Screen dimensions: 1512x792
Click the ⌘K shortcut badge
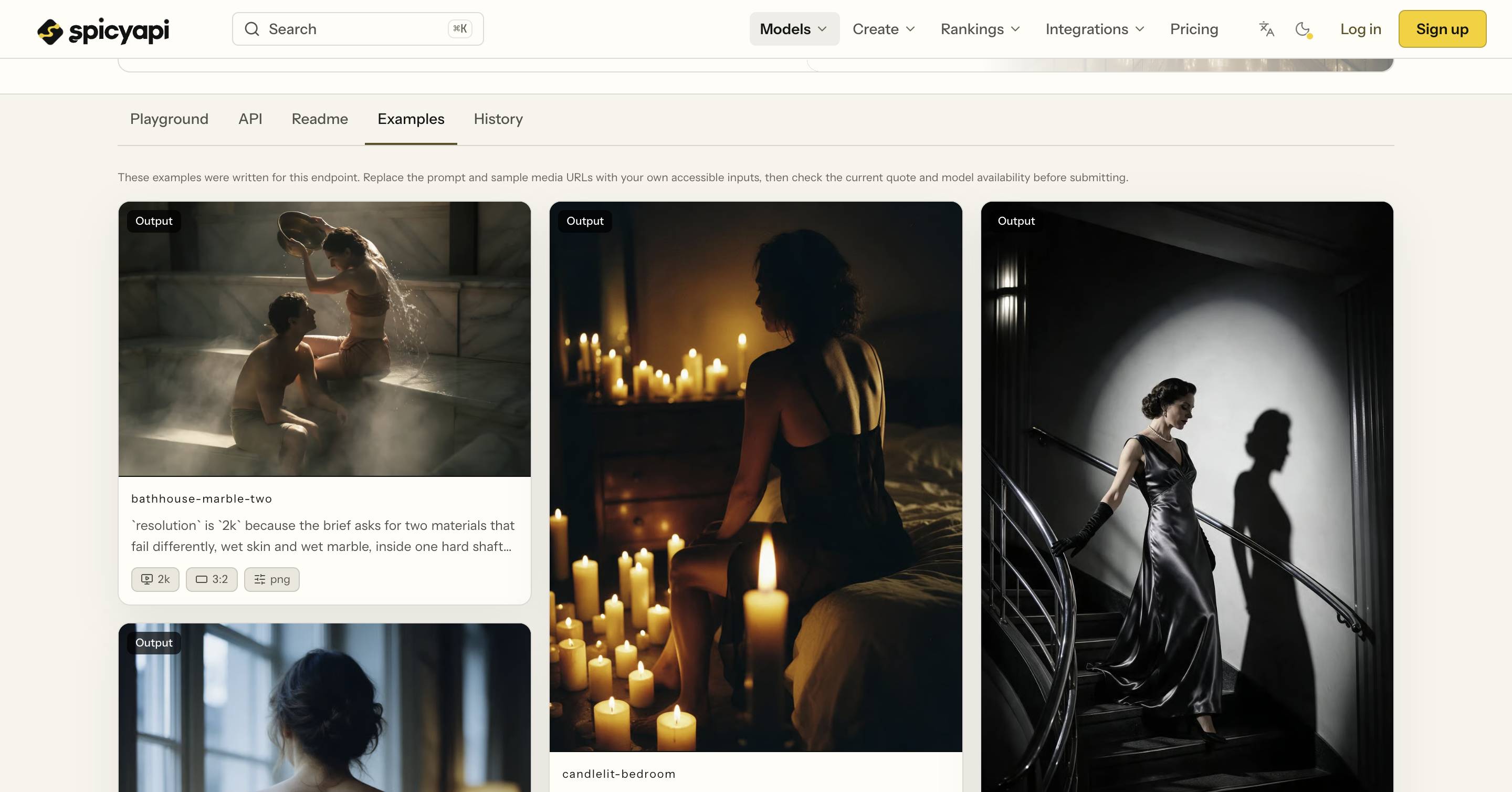(x=460, y=29)
